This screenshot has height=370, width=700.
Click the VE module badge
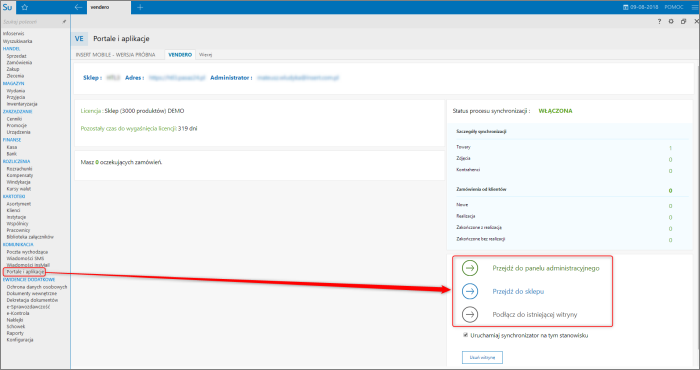[79, 39]
